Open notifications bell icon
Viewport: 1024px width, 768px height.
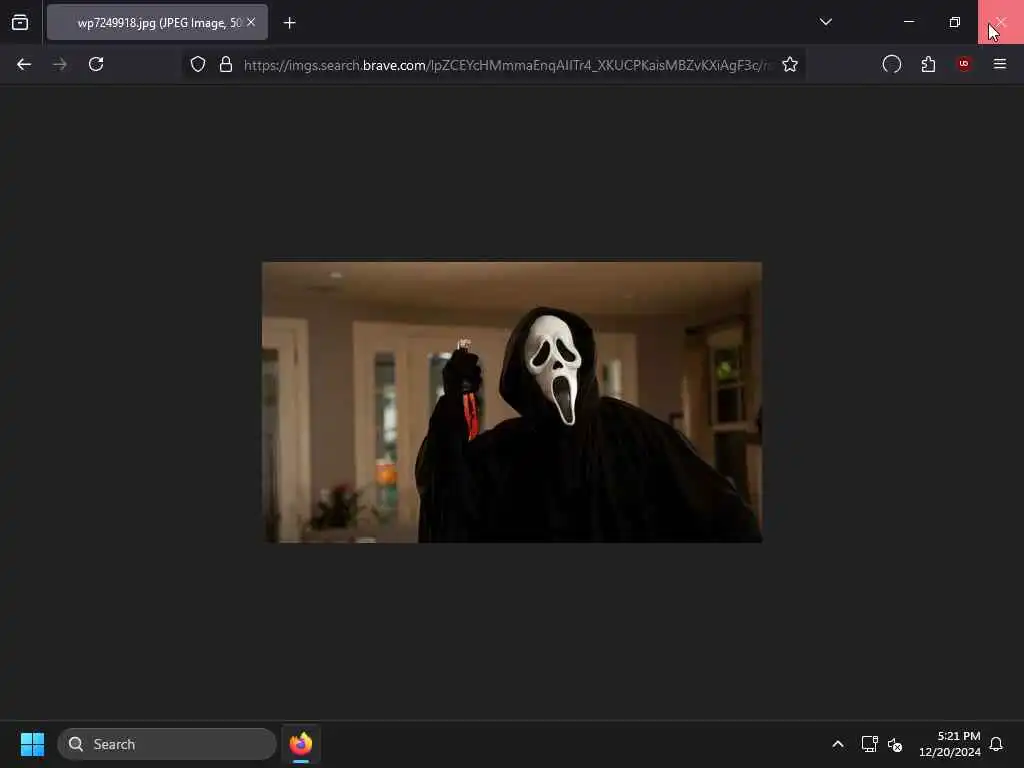tap(996, 744)
